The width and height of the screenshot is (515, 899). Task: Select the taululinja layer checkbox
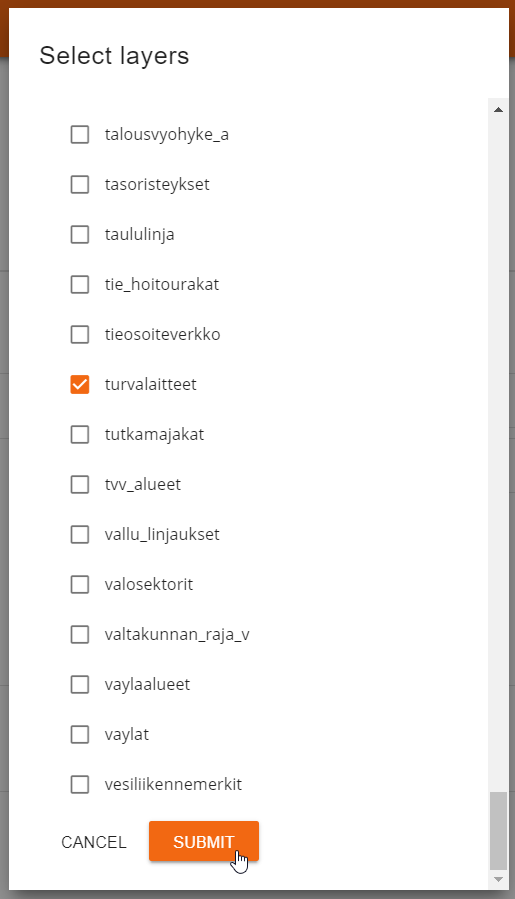[x=80, y=234]
